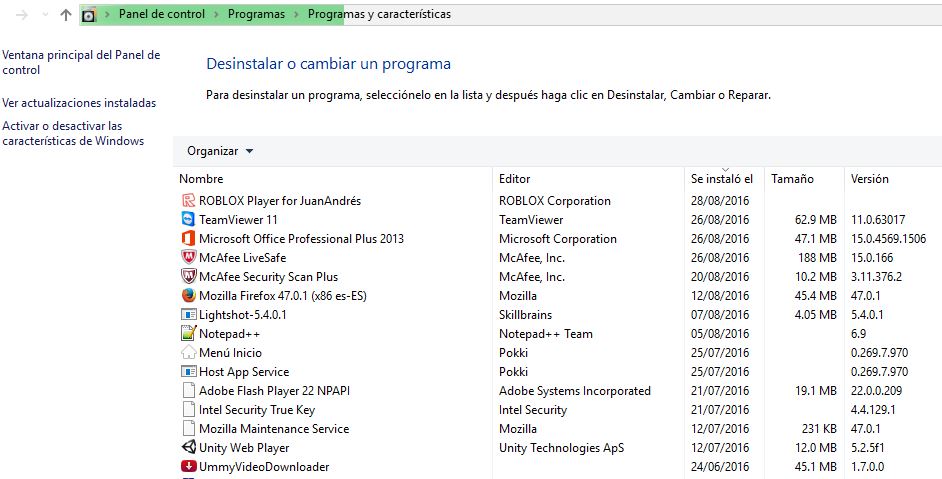Viewport: 942px width, 479px height.
Task: Sort by the Editor column header
Action: [x=515, y=178]
